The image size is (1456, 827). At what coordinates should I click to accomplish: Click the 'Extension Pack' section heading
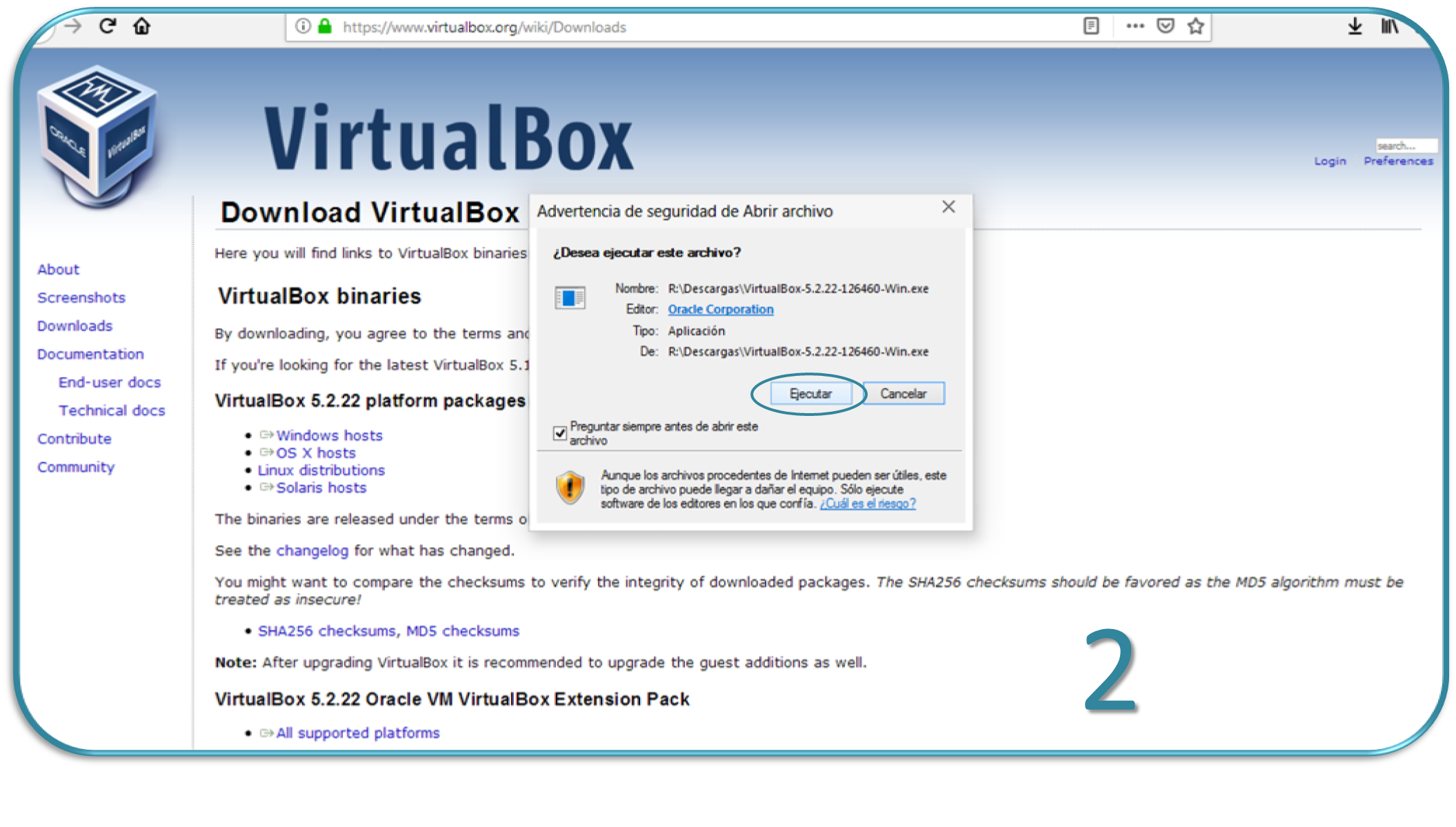(x=452, y=699)
